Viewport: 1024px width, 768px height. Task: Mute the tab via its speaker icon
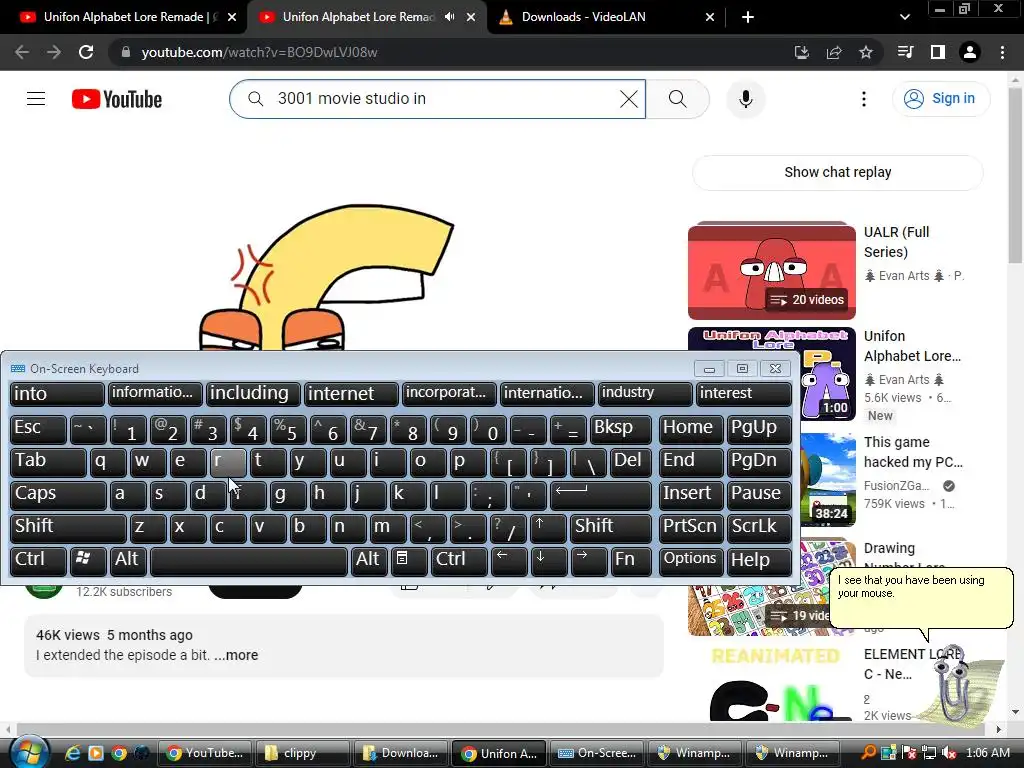coord(449,17)
